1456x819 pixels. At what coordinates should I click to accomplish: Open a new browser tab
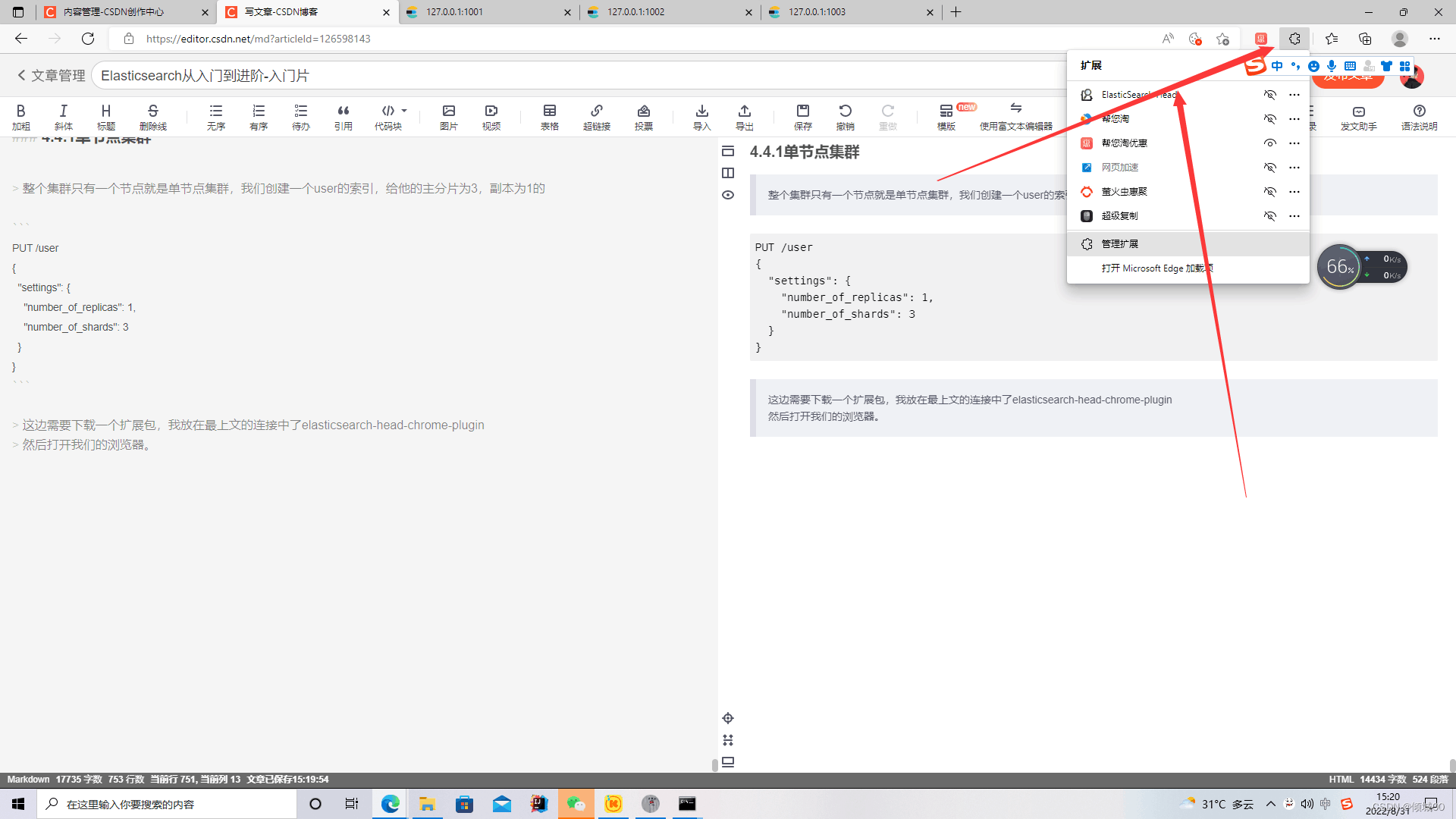click(x=956, y=12)
